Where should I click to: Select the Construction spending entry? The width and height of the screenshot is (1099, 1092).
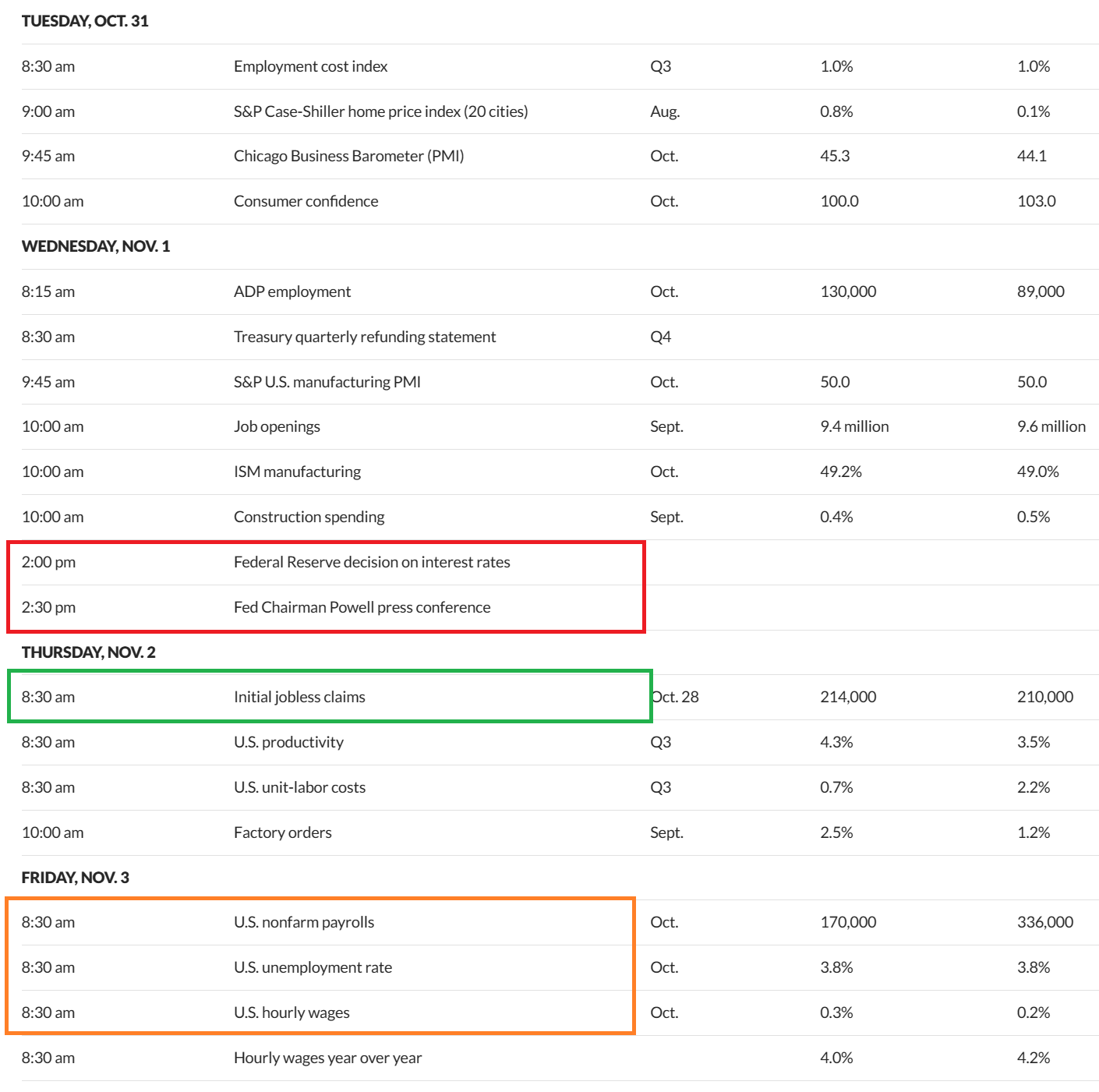[309, 517]
